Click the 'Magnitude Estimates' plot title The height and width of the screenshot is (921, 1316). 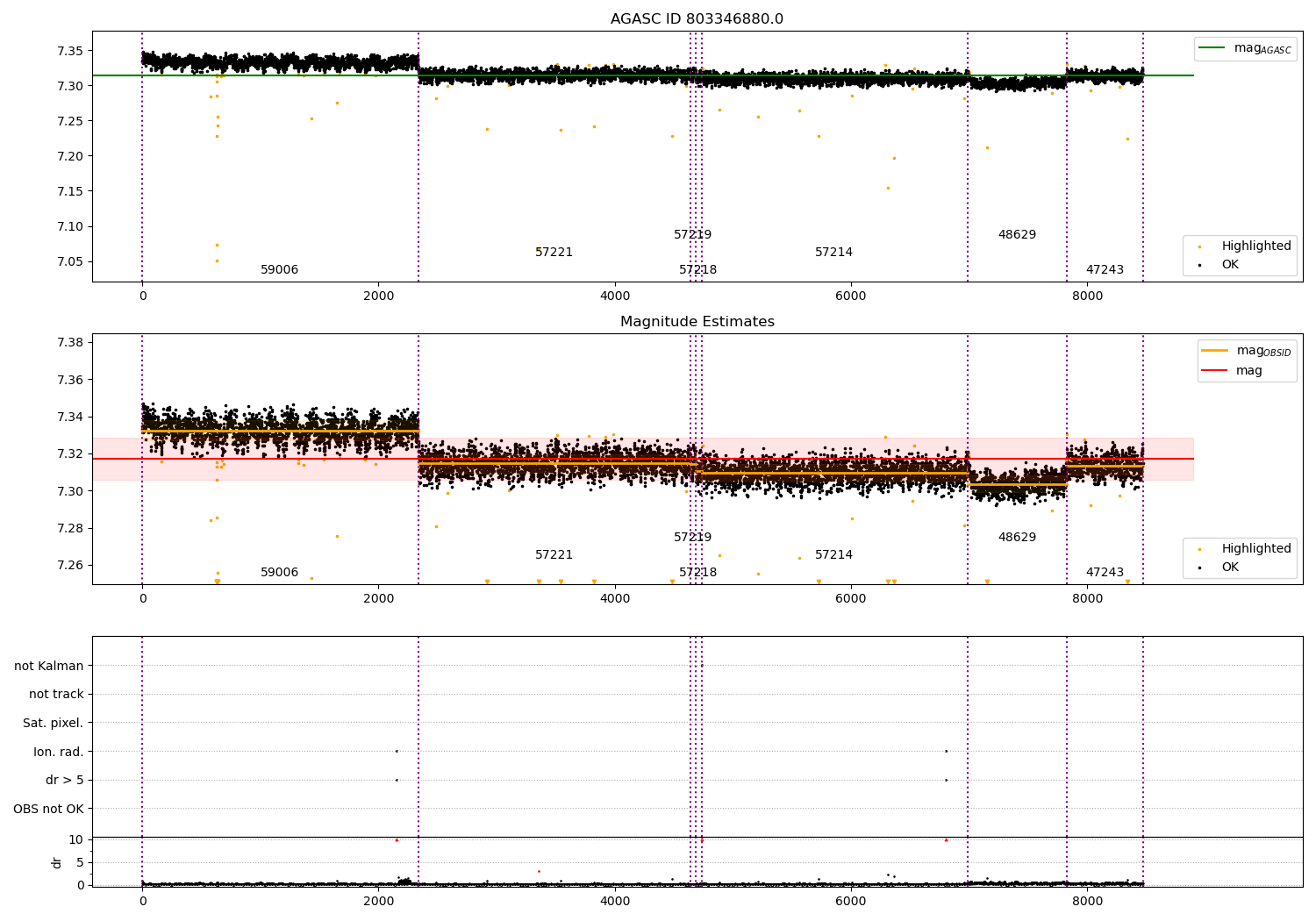697,322
